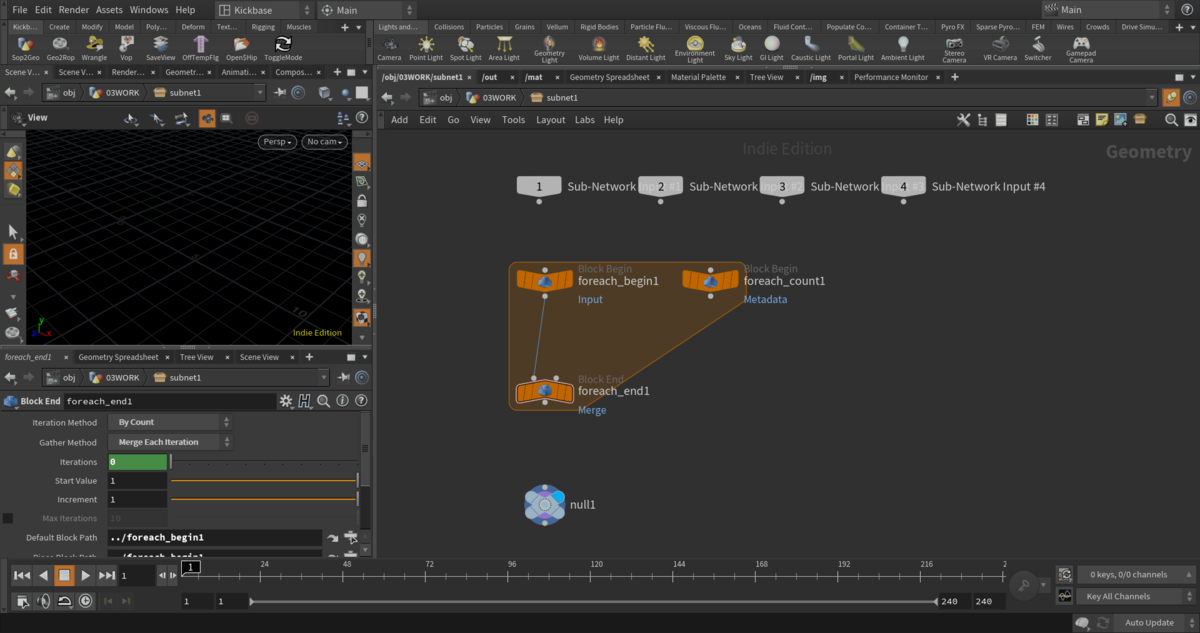
Task: Click the VR Camera shelf tool
Action: [999, 49]
